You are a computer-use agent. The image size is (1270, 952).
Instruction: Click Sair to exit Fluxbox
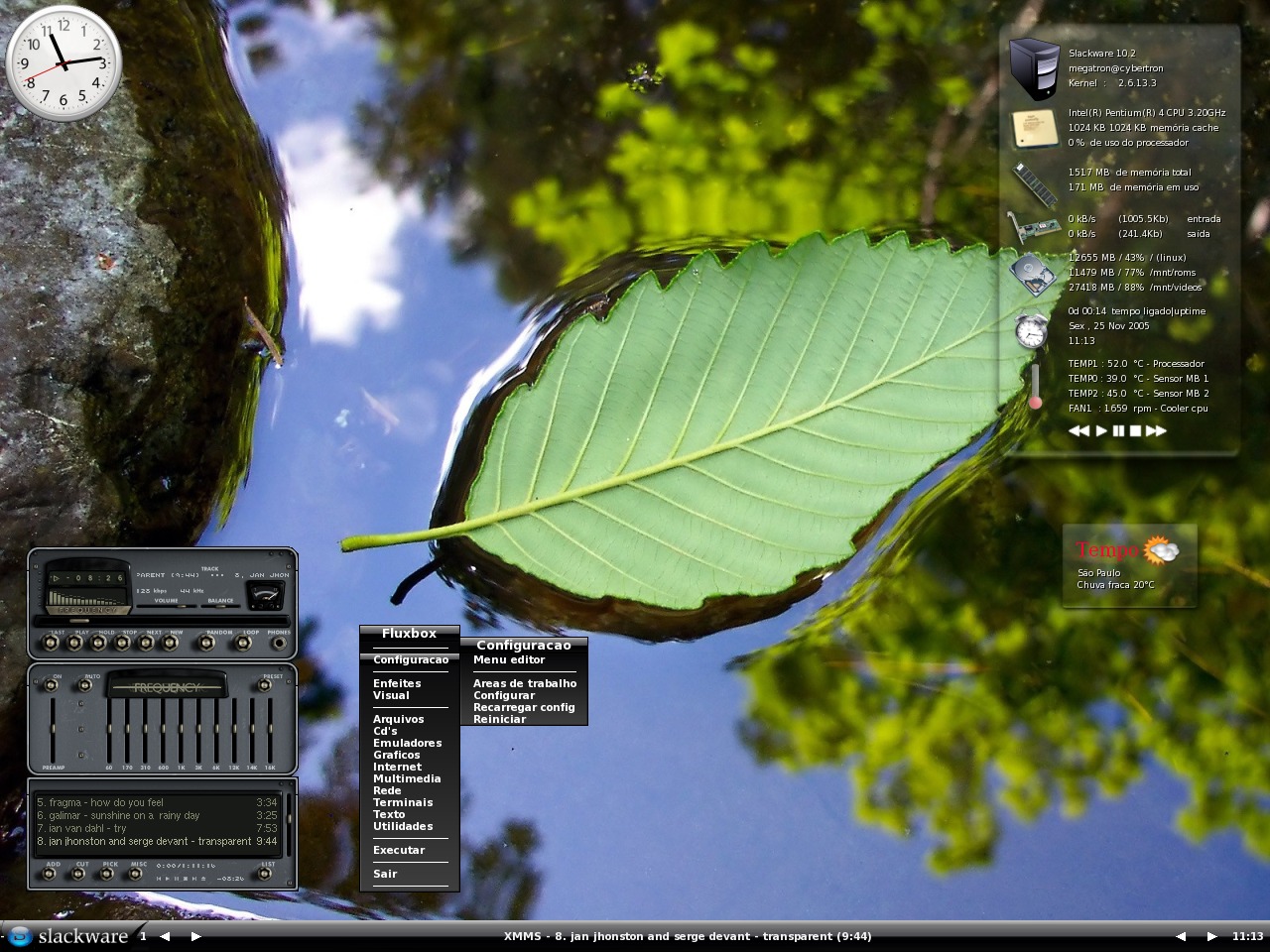[385, 874]
